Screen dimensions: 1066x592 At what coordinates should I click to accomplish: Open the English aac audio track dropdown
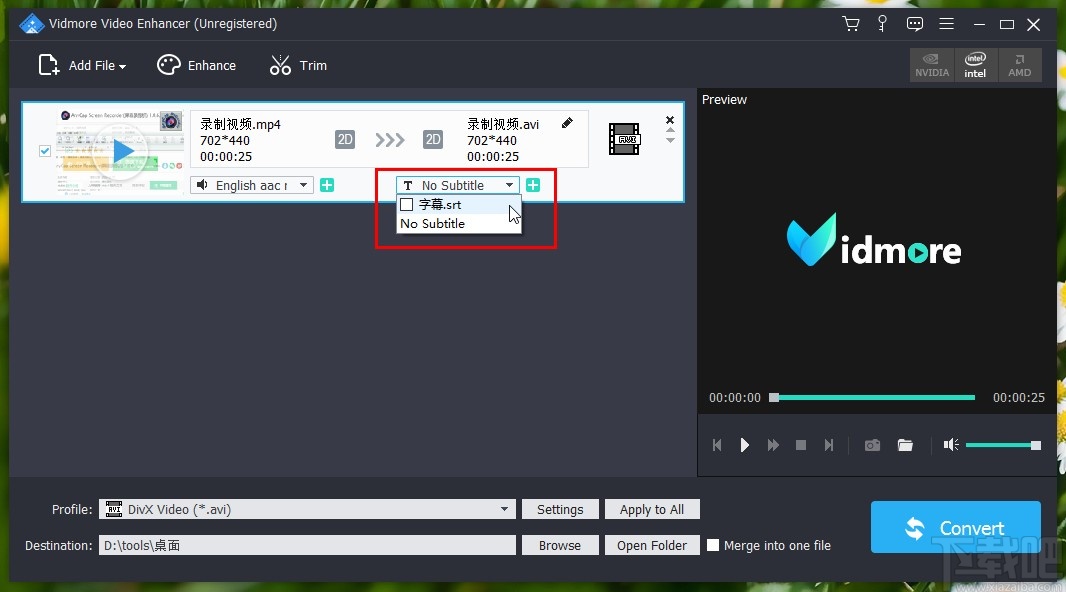[x=252, y=185]
